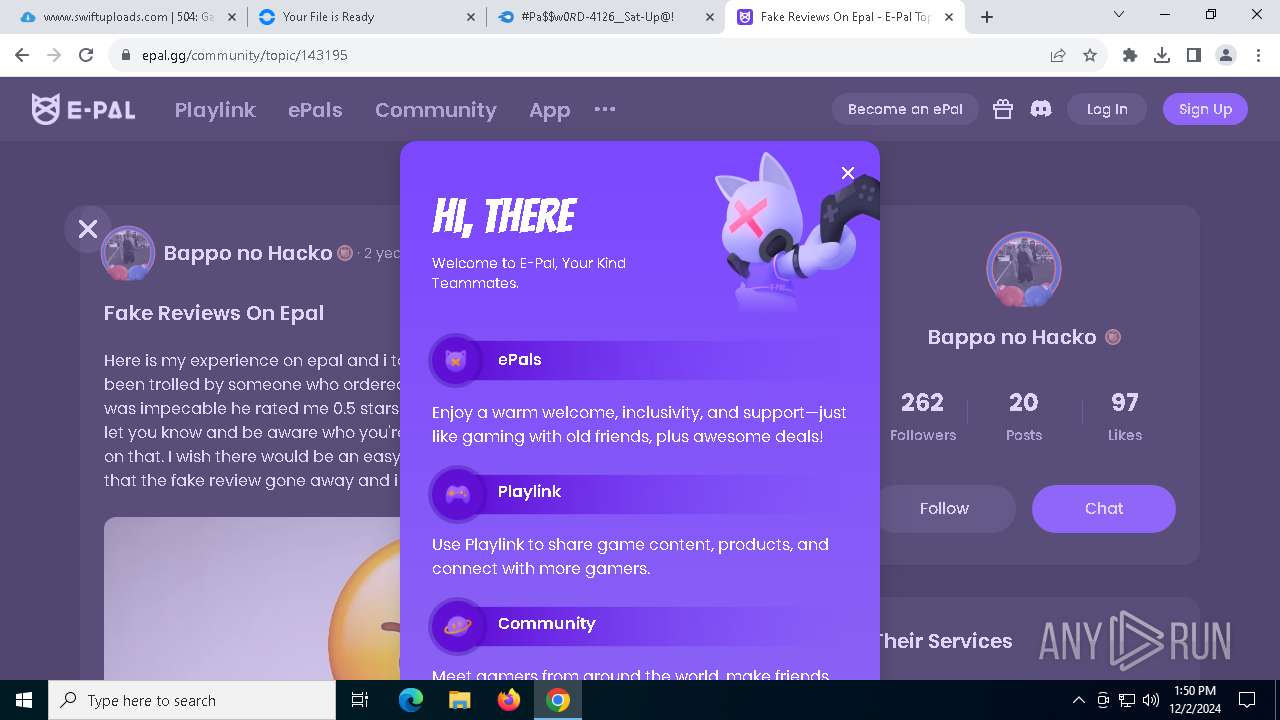Click the post author name Bappo no Hacko
This screenshot has height=720, width=1280.
pos(248,253)
